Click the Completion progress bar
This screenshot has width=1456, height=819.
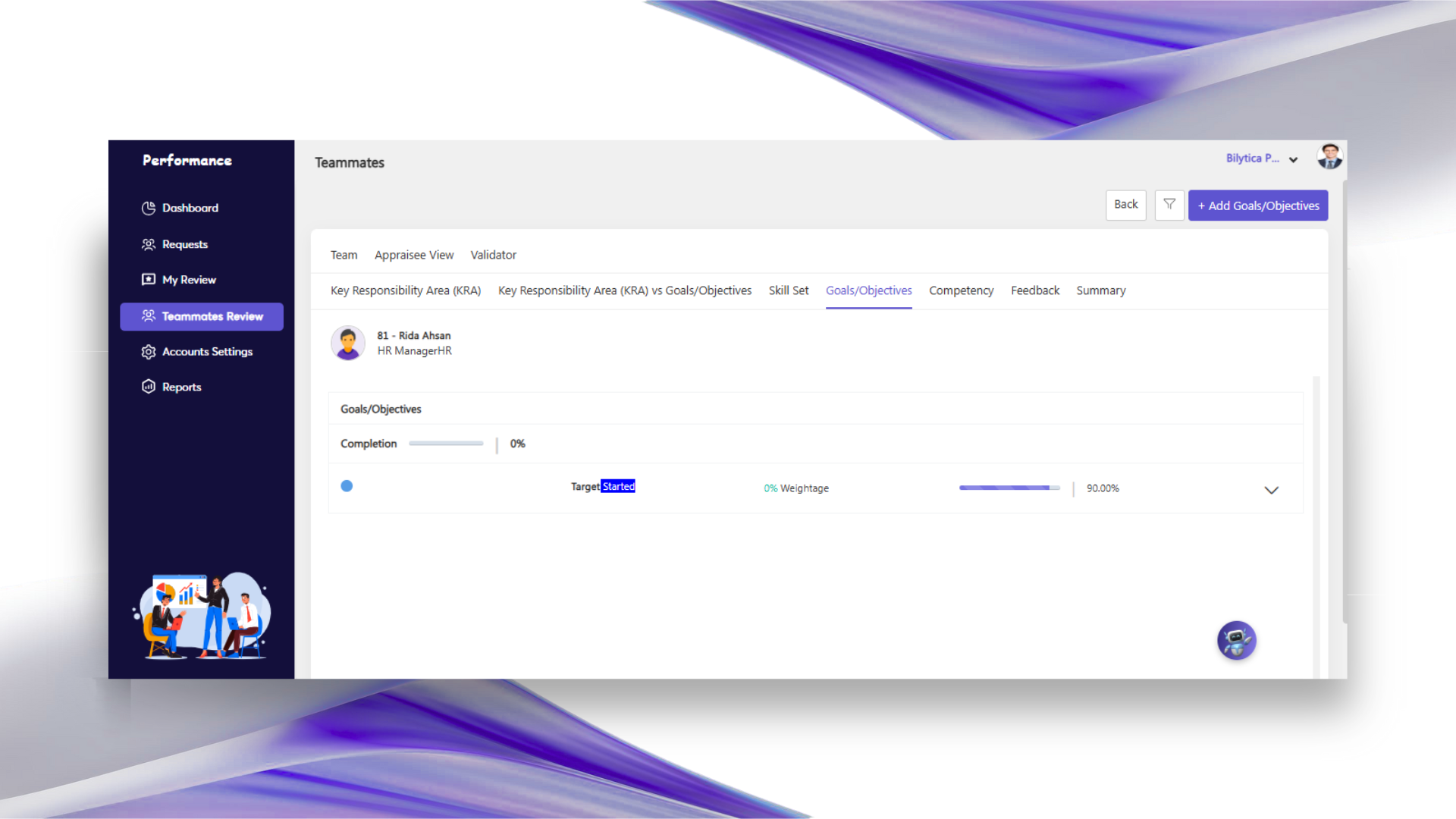[446, 444]
